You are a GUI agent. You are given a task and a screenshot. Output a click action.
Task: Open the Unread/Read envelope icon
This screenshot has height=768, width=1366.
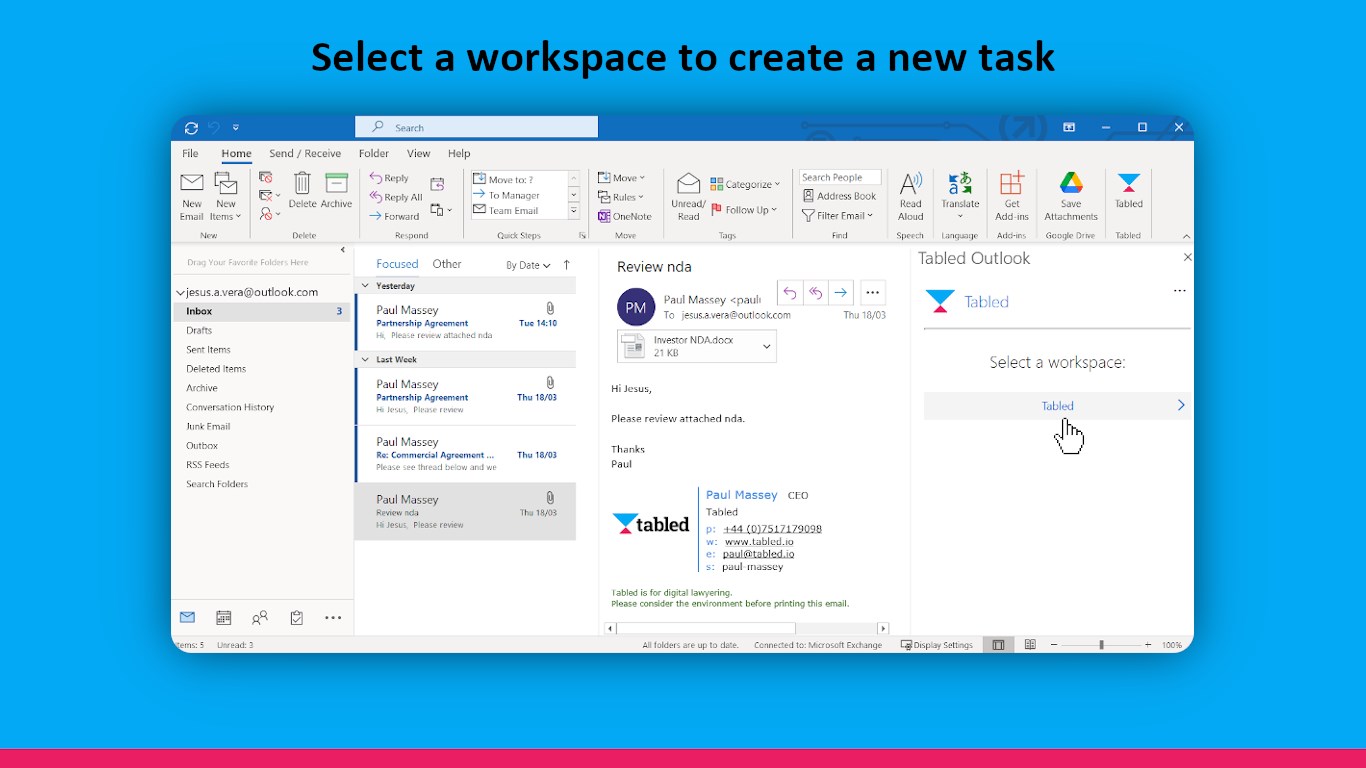[x=688, y=184]
